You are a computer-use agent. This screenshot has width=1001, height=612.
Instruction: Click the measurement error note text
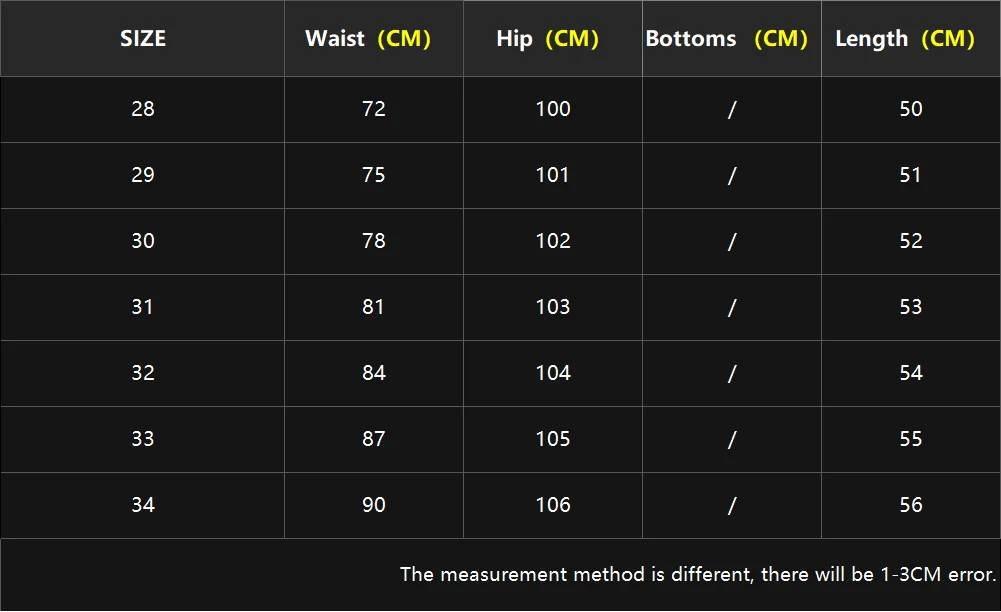698,574
